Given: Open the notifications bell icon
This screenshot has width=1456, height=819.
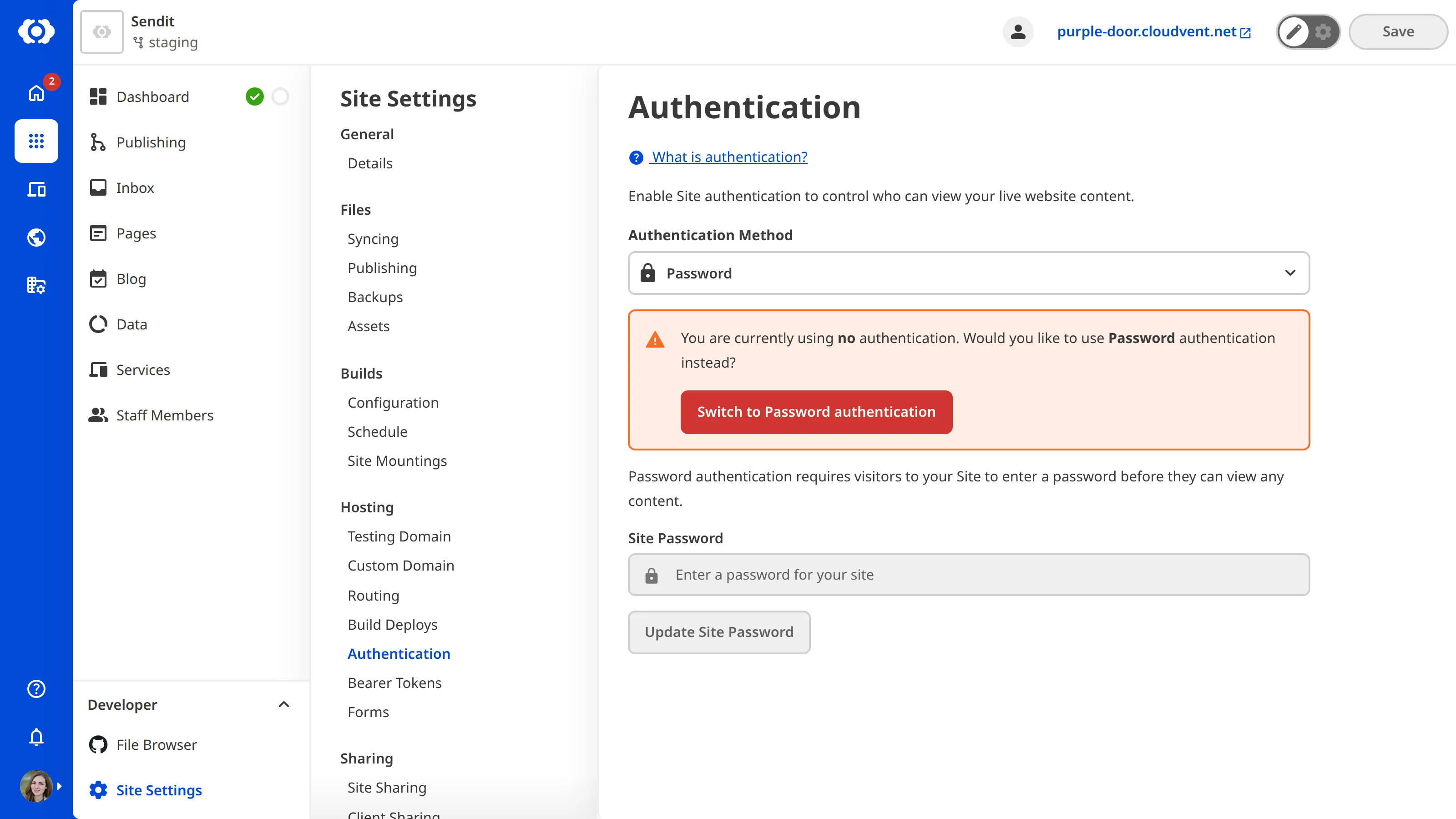Looking at the screenshot, I should tap(36, 737).
